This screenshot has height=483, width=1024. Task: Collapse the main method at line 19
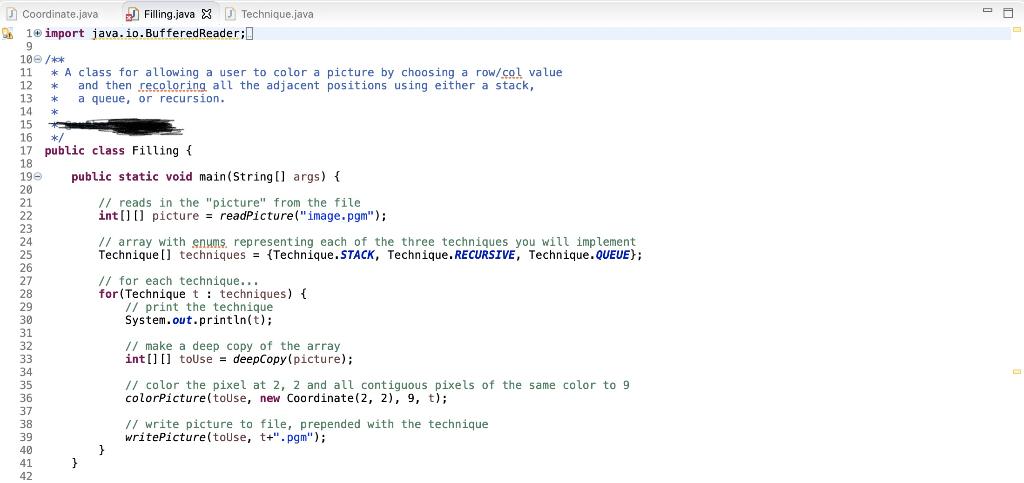pos(37,177)
